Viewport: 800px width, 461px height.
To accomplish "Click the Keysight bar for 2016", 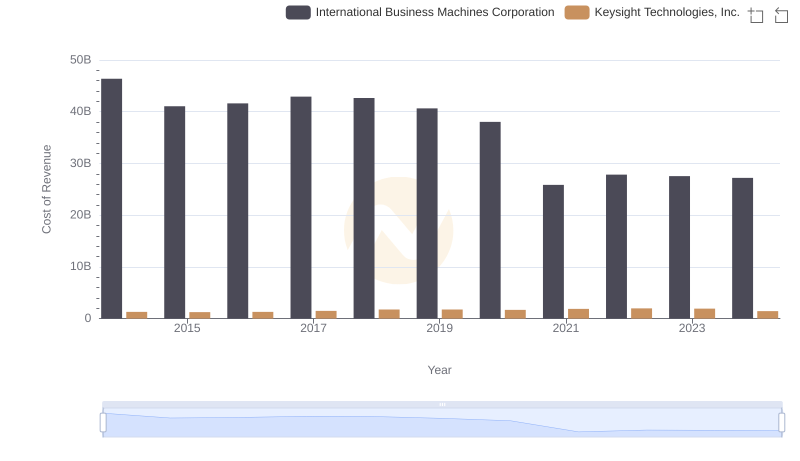I will point(263,315).
